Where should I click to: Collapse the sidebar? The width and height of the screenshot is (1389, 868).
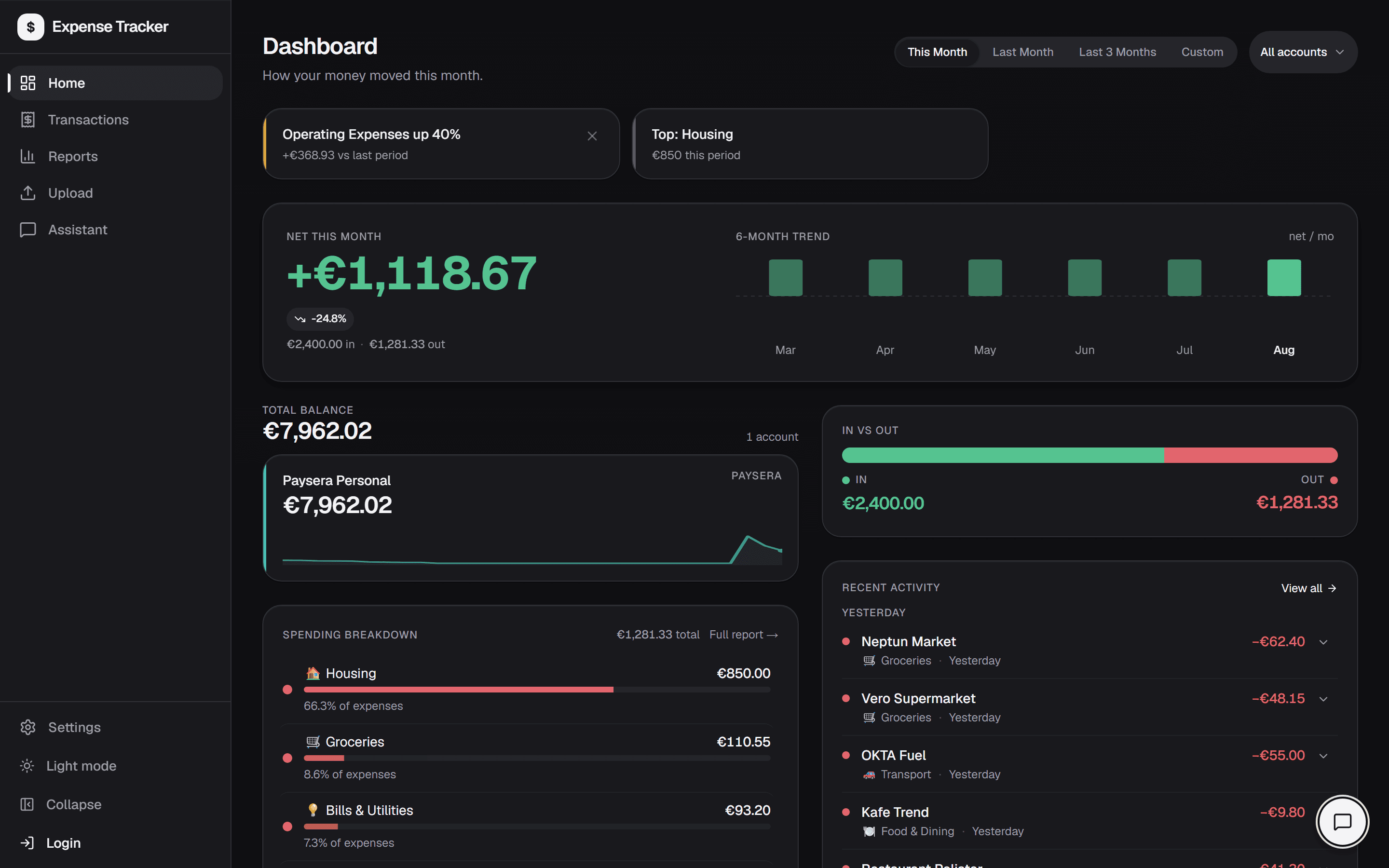(115, 804)
